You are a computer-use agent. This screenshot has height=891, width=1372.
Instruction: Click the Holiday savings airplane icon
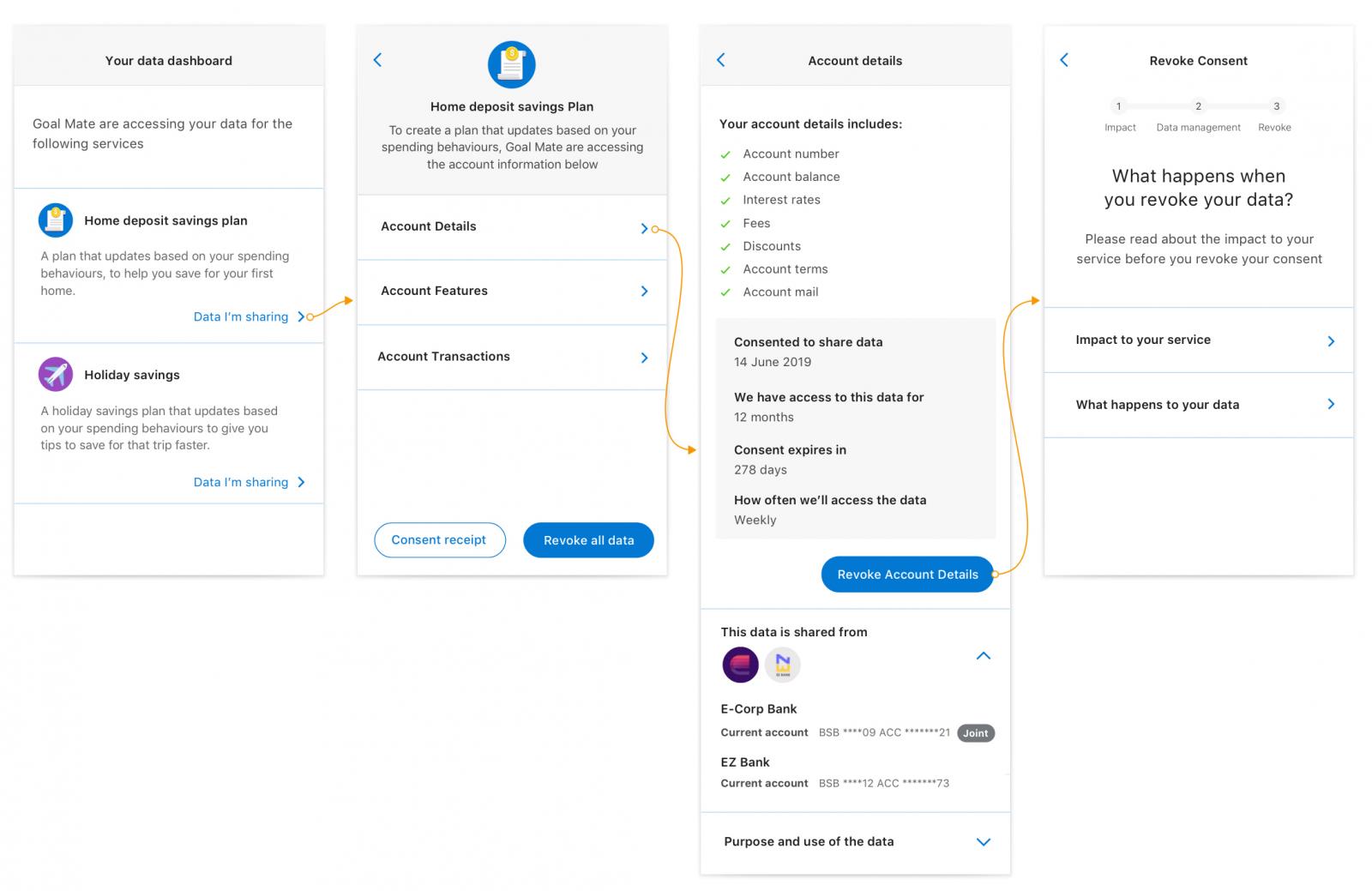pyautogui.click(x=56, y=375)
